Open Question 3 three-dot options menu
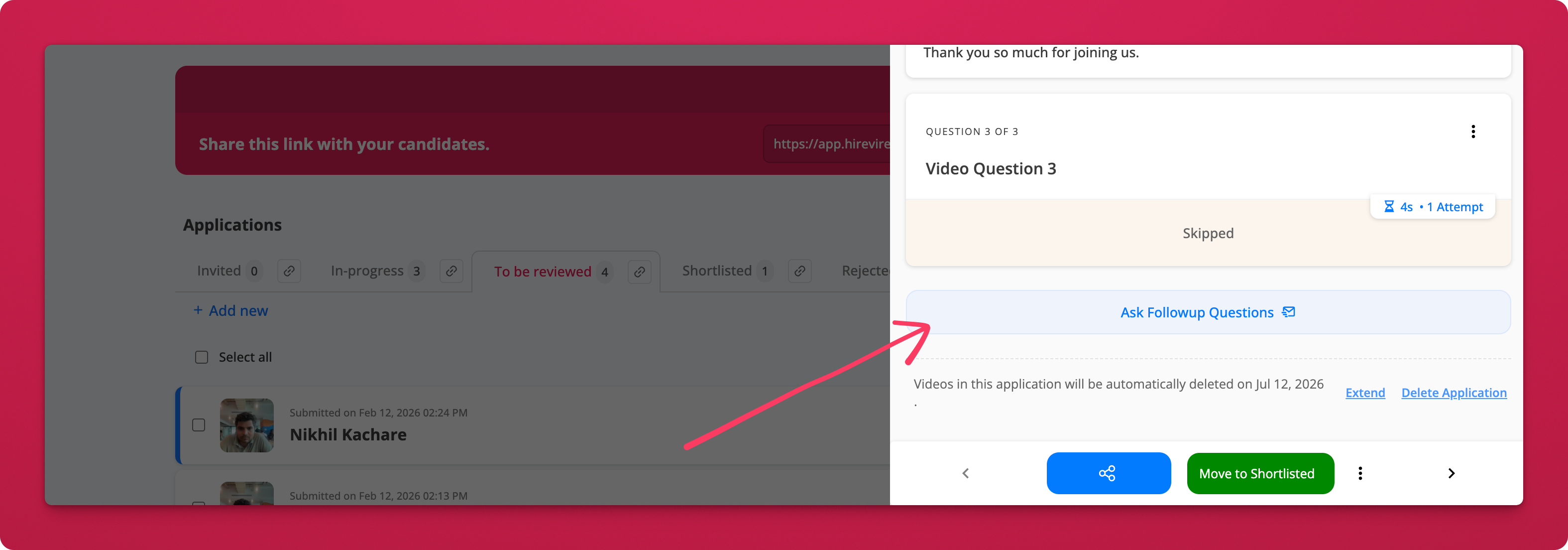Viewport: 1568px width, 550px height. [x=1472, y=132]
